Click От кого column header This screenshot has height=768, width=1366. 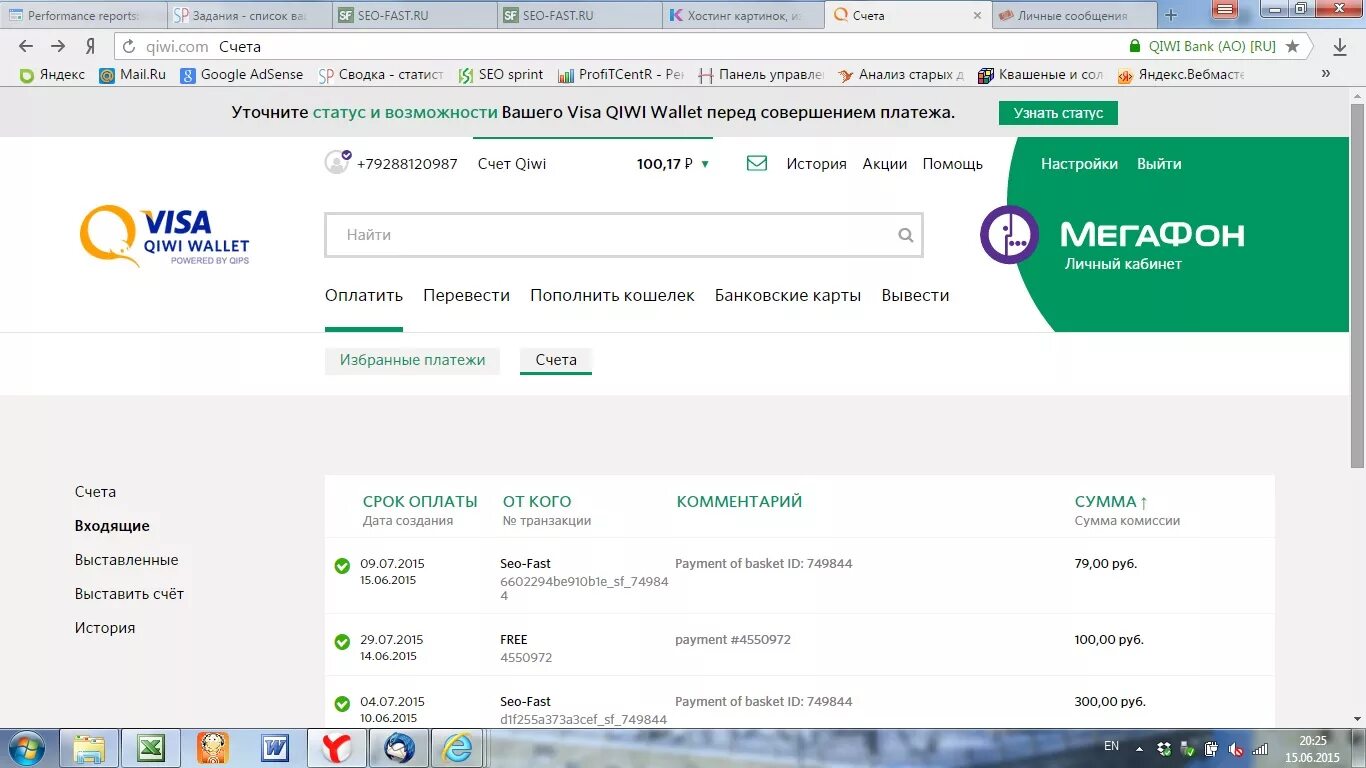(x=537, y=501)
